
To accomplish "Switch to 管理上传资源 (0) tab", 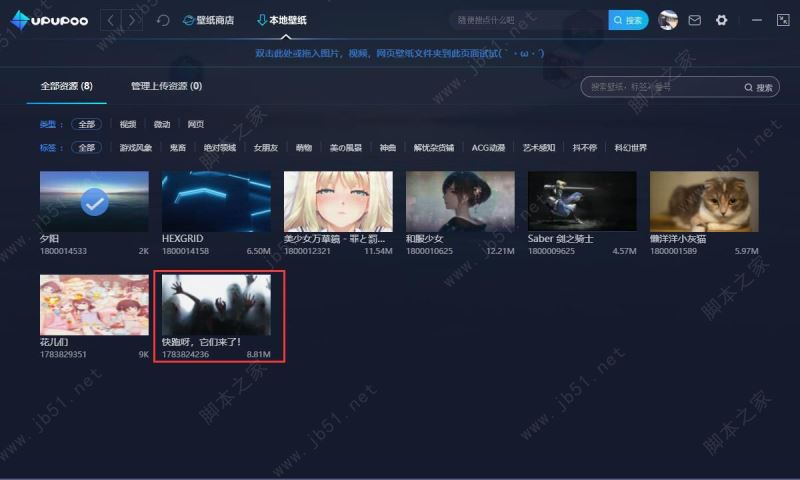I will 166,86.
